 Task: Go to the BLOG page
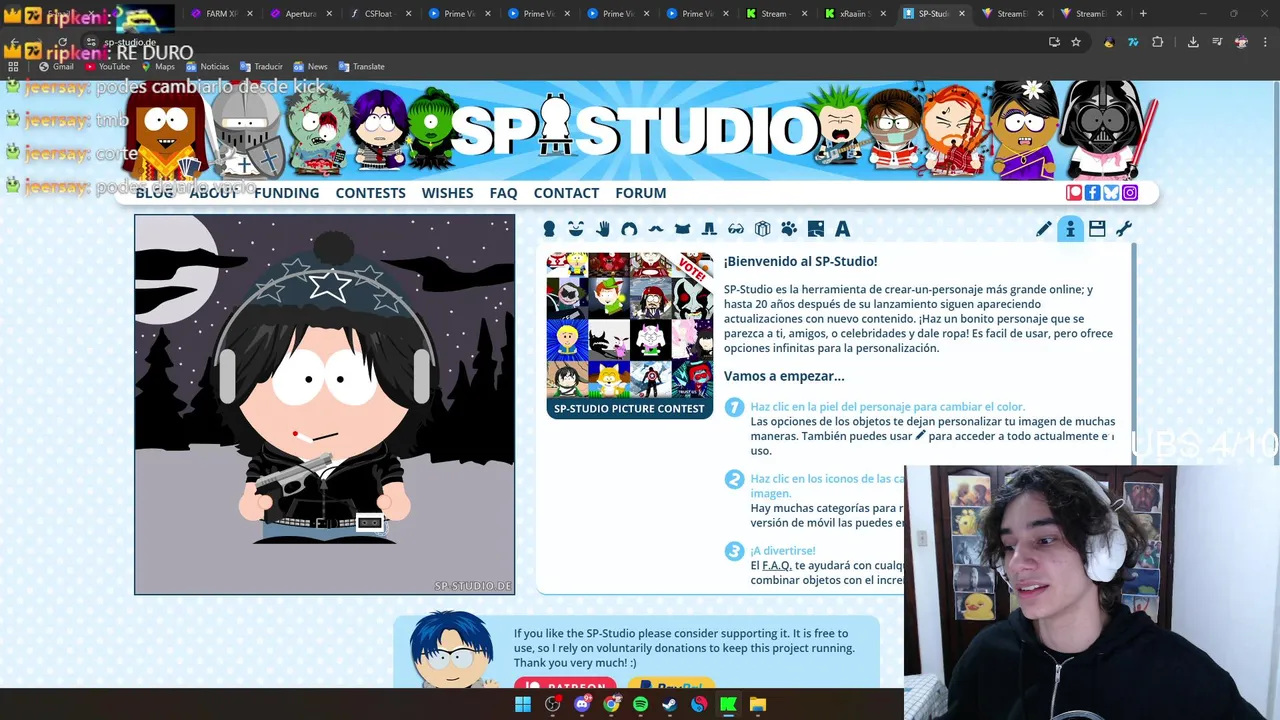(154, 193)
